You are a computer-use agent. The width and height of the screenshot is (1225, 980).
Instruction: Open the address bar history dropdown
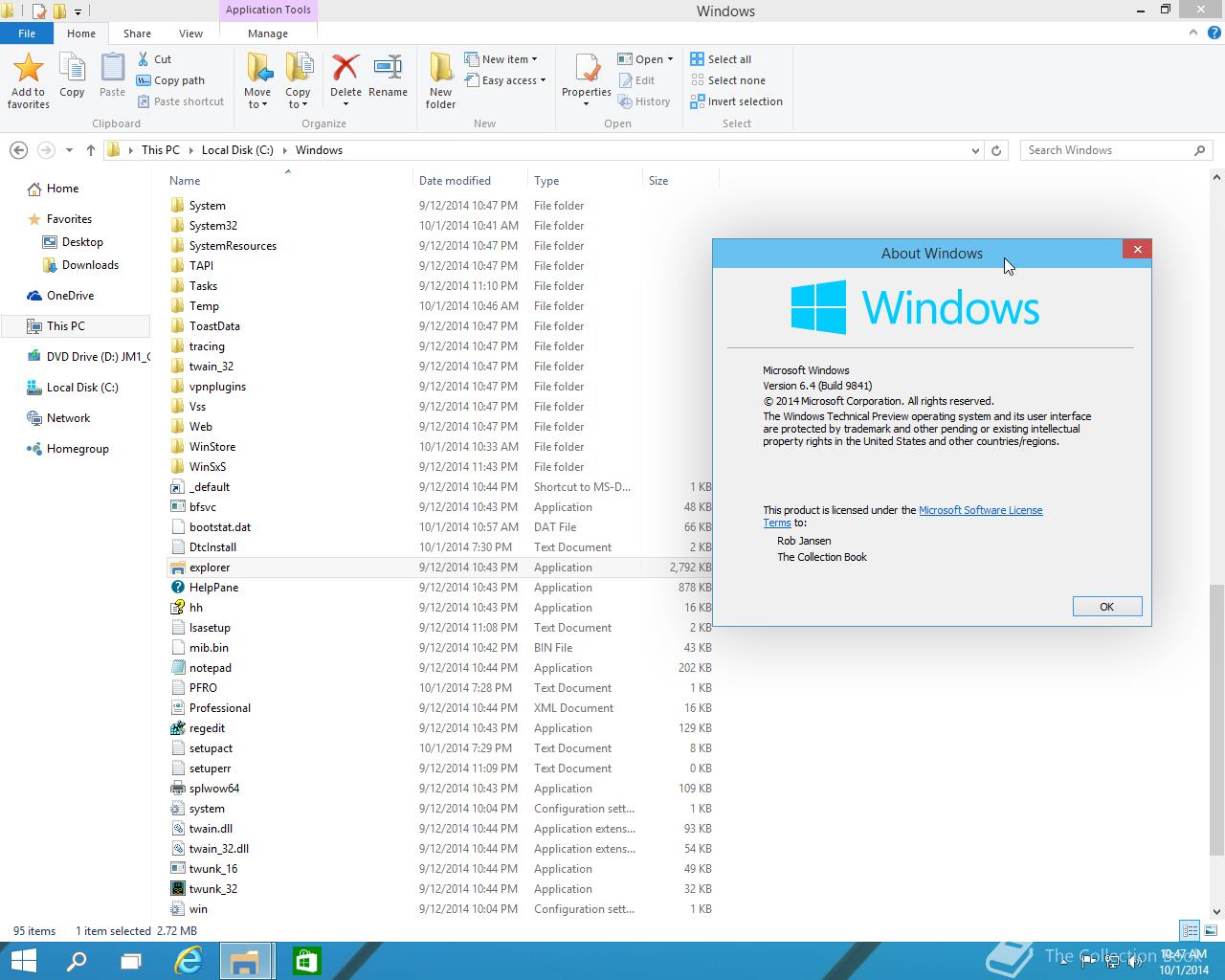[x=975, y=150]
